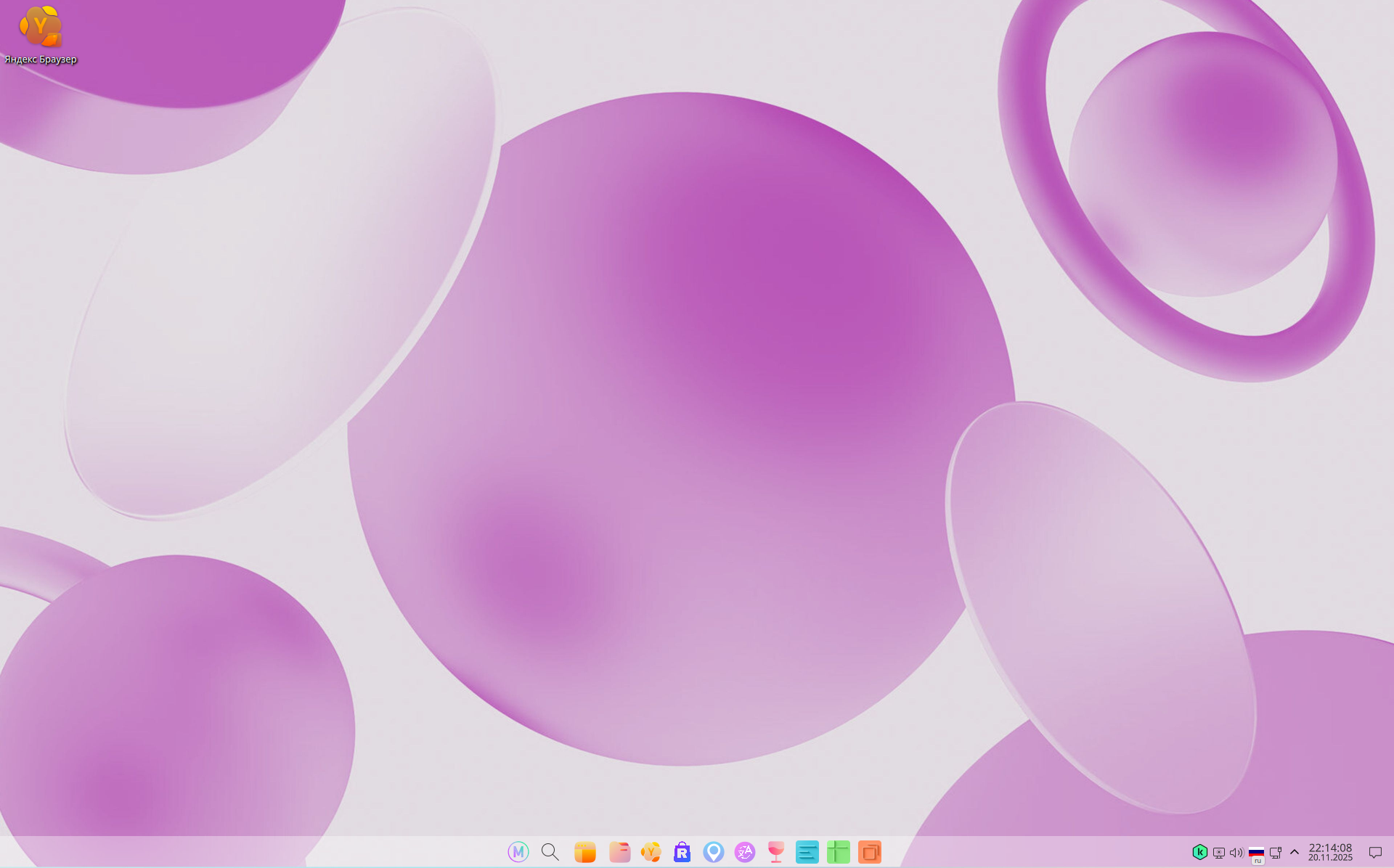Click the magnifying glass search icon
Image resolution: width=1394 pixels, height=868 pixels.
point(550,852)
